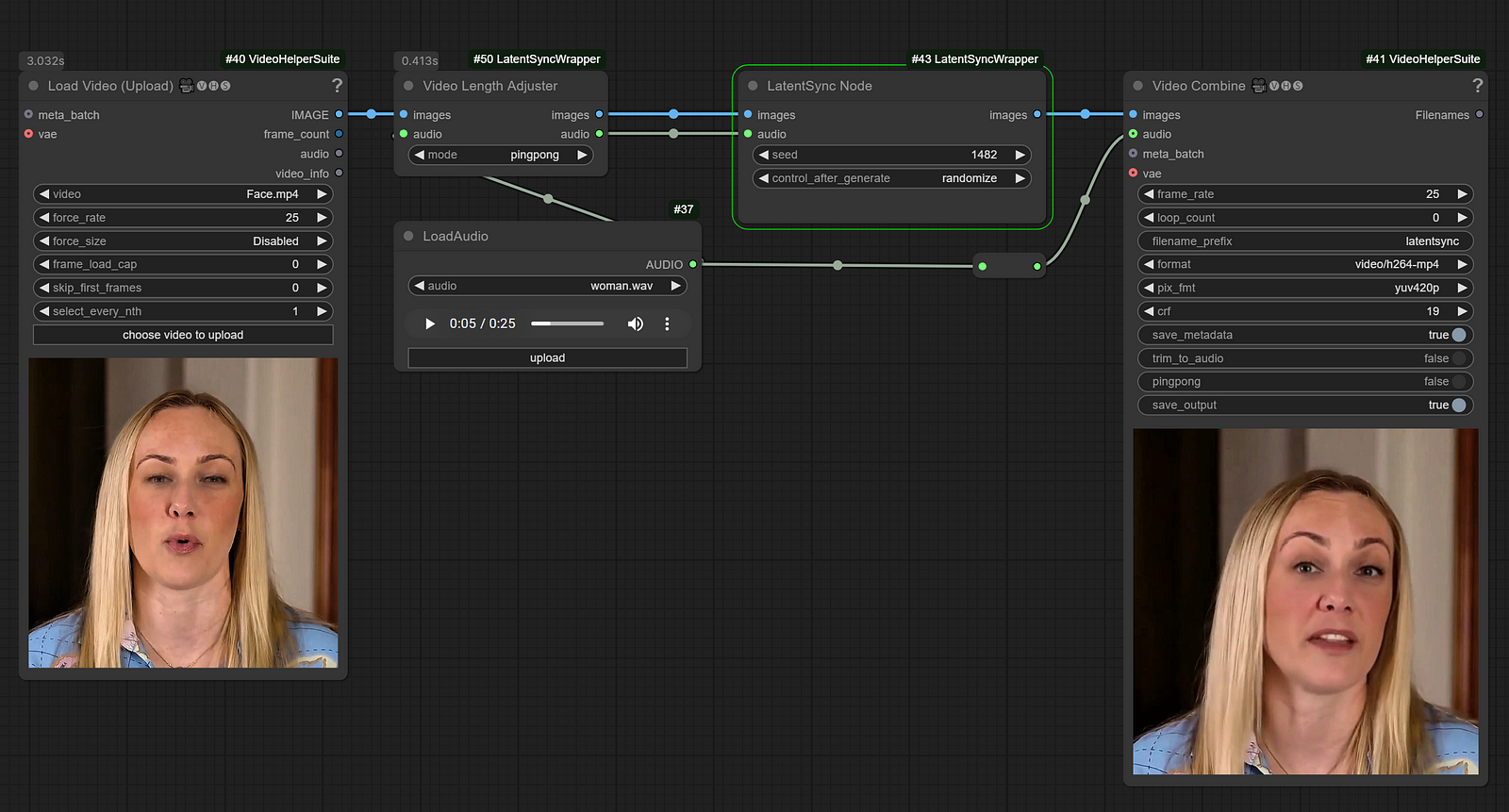Toggle save_metadata switch in Video Combine

(1458, 335)
